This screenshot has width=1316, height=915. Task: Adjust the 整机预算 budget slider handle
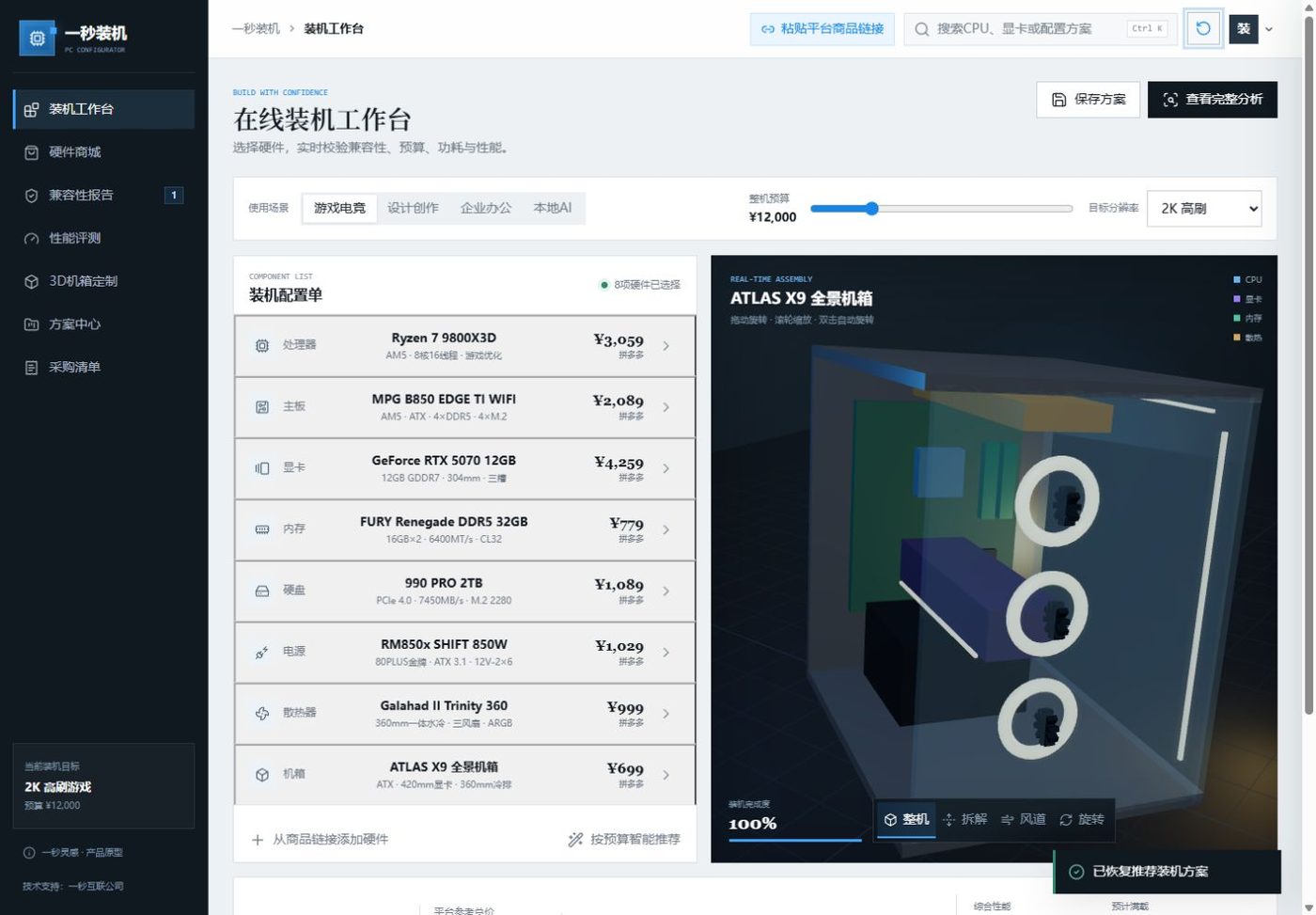(x=871, y=209)
